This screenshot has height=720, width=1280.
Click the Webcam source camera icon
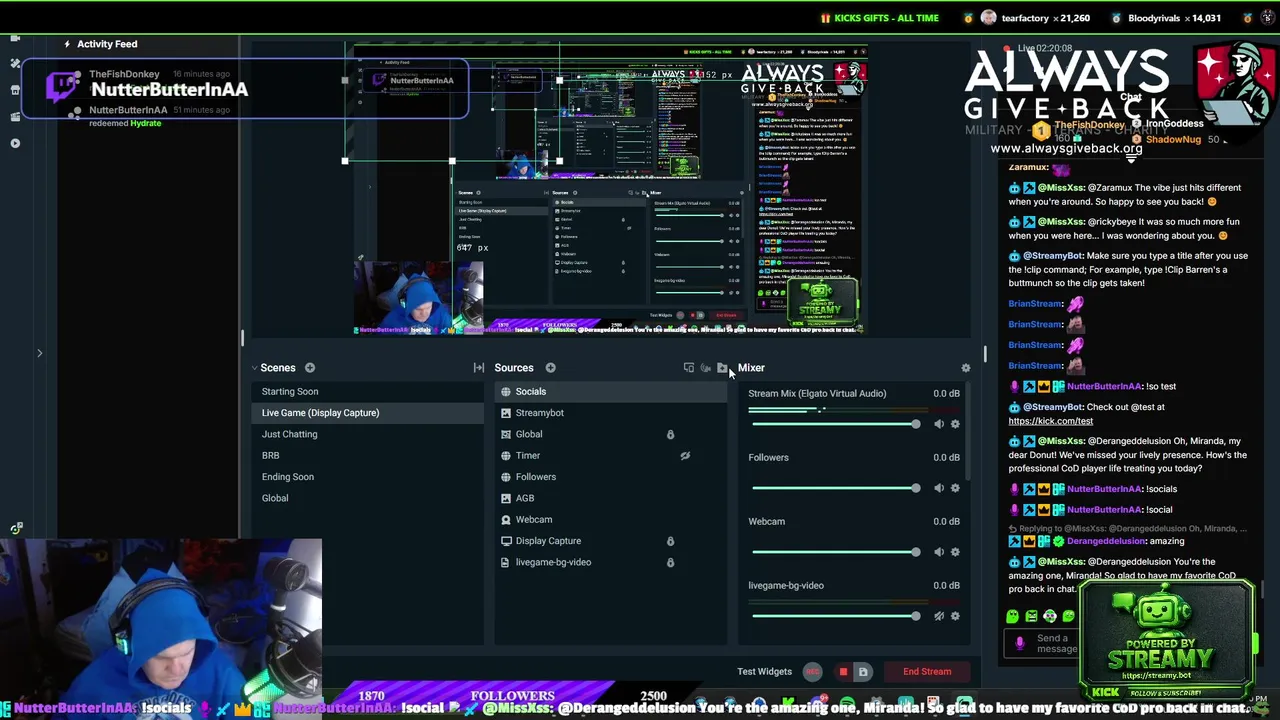[x=506, y=520]
